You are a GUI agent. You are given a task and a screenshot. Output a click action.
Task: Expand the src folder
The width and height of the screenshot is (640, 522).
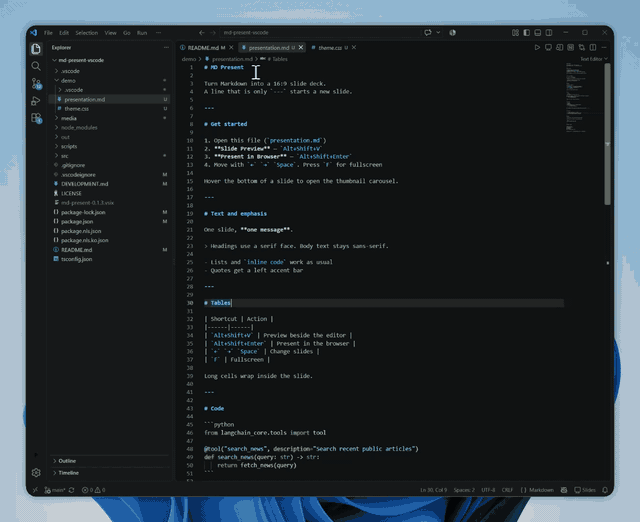click(57, 155)
